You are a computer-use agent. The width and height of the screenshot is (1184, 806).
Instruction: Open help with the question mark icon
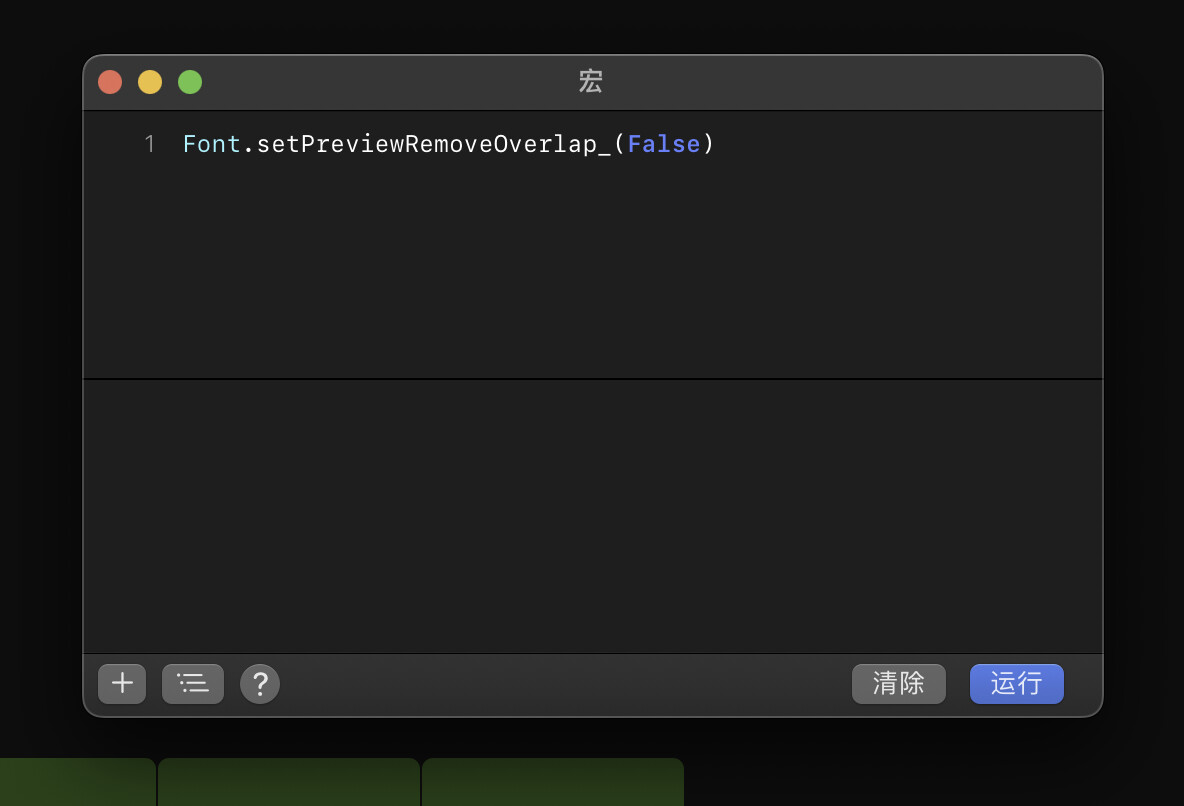[x=260, y=684]
